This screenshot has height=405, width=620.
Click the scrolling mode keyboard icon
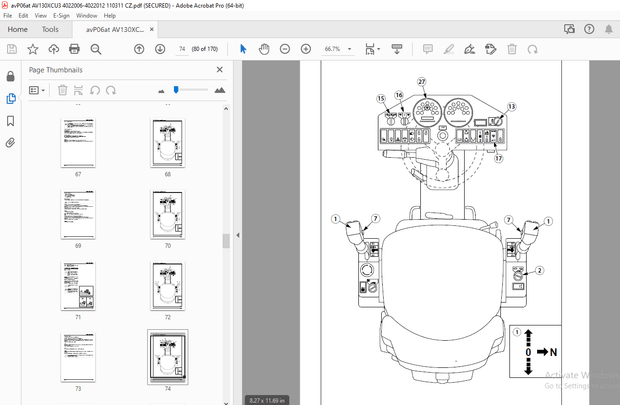(397, 49)
